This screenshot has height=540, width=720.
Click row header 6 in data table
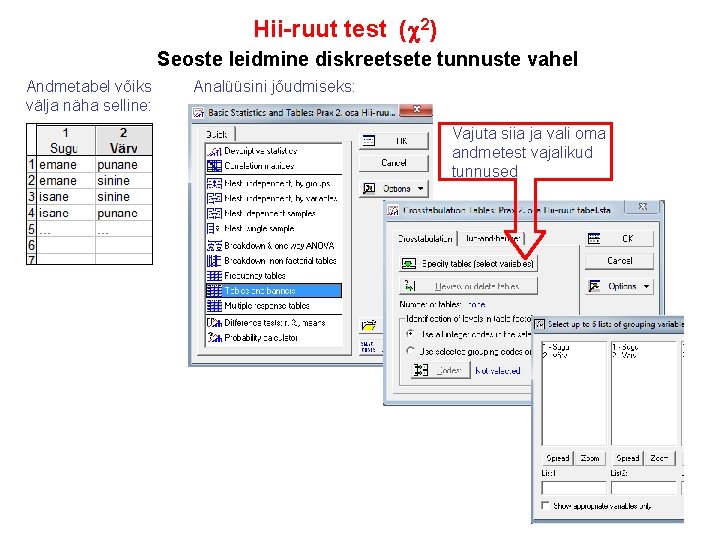click(32, 245)
